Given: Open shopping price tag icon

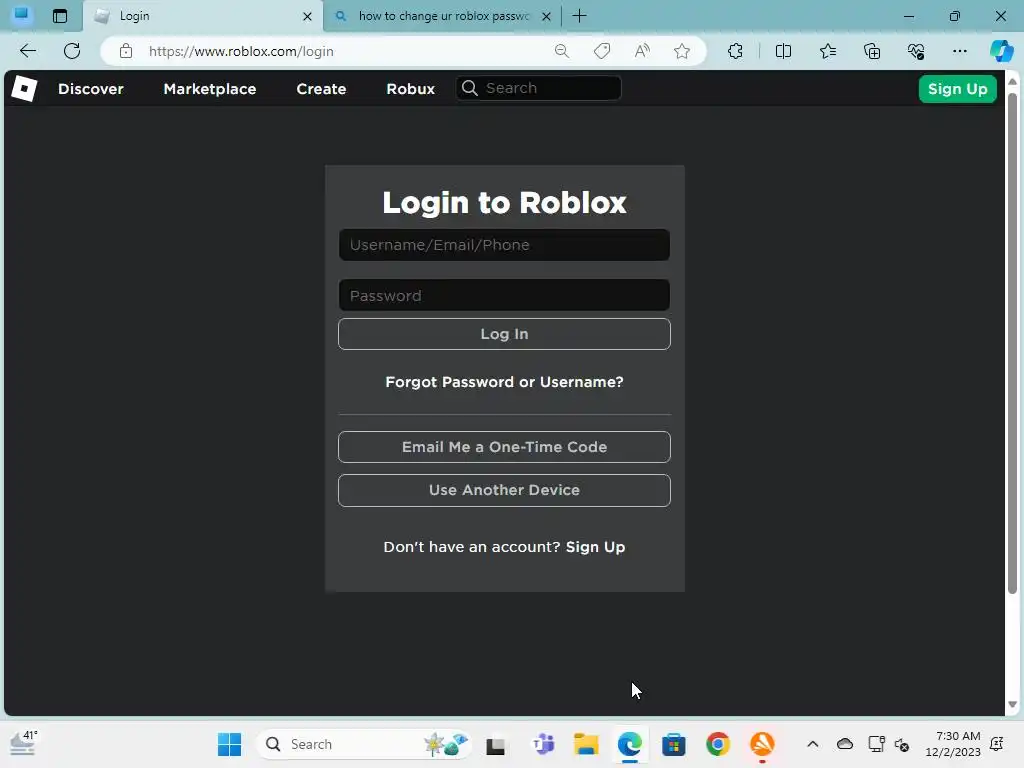Looking at the screenshot, I should [x=602, y=51].
